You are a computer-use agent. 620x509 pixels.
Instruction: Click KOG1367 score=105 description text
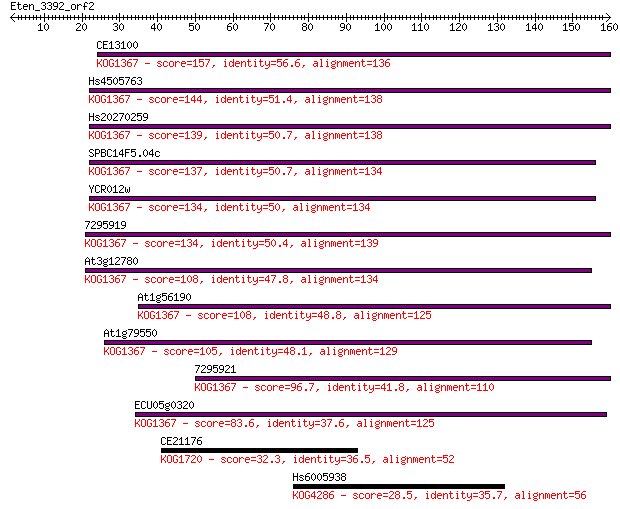coord(251,351)
